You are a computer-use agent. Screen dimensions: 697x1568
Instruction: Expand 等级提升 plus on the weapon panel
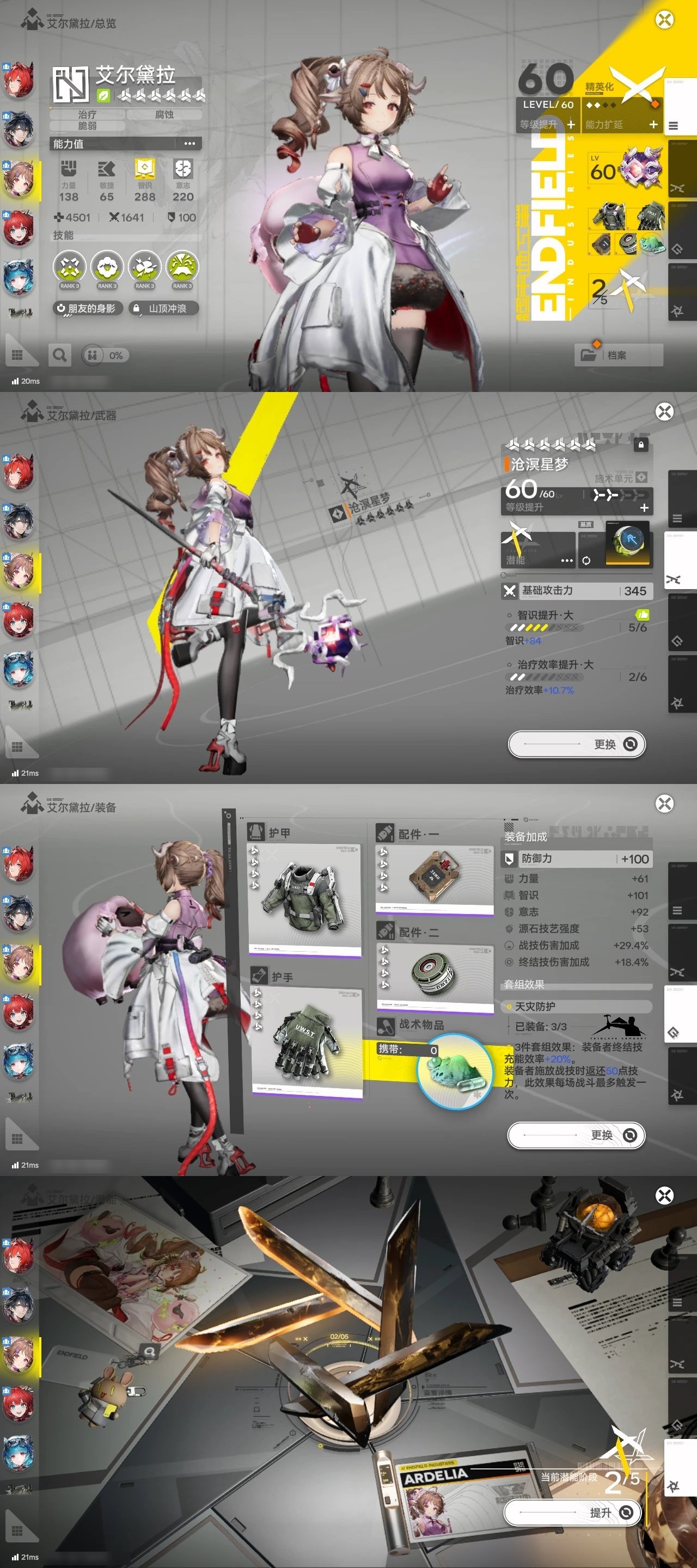point(644,507)
